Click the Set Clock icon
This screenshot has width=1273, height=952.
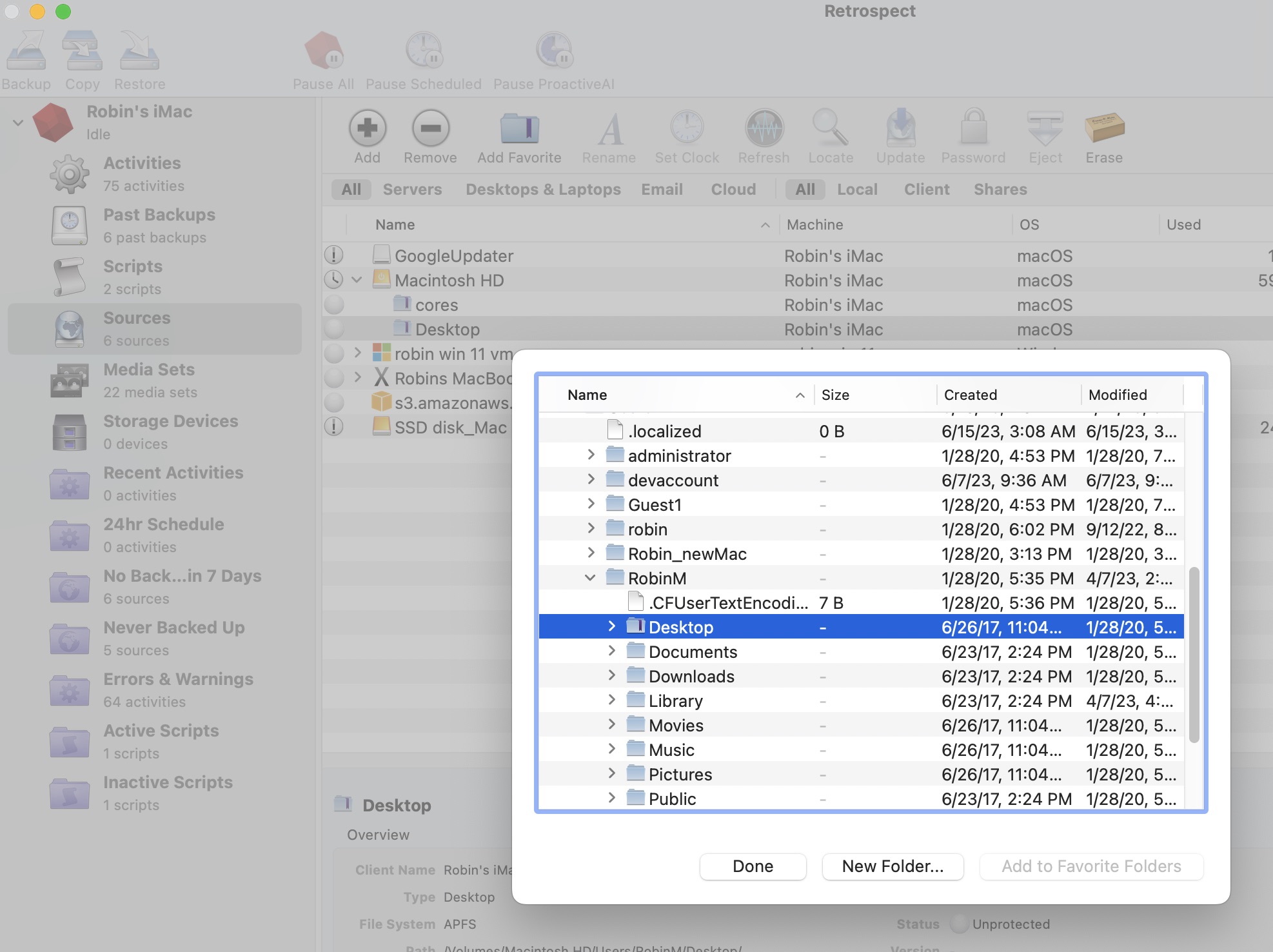(687, 128)
